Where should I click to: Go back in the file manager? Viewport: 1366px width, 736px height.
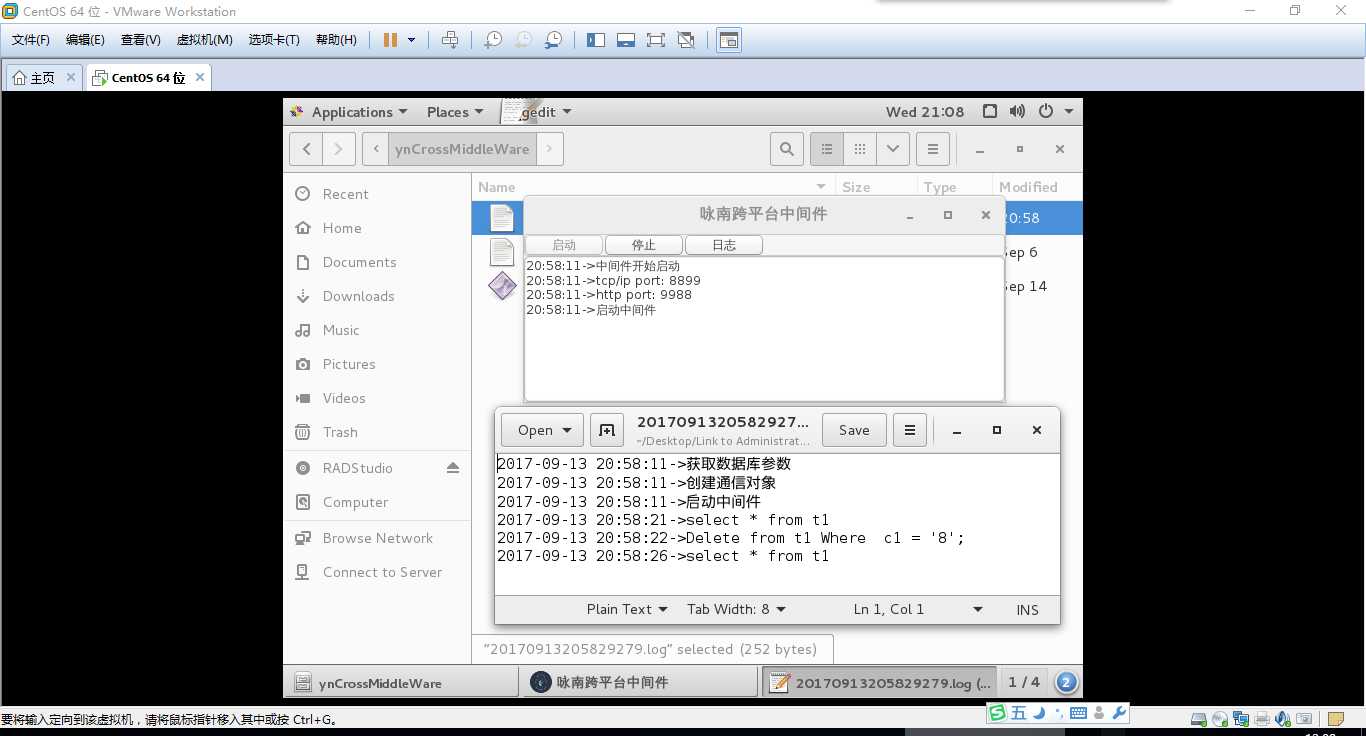coord(306,149)
